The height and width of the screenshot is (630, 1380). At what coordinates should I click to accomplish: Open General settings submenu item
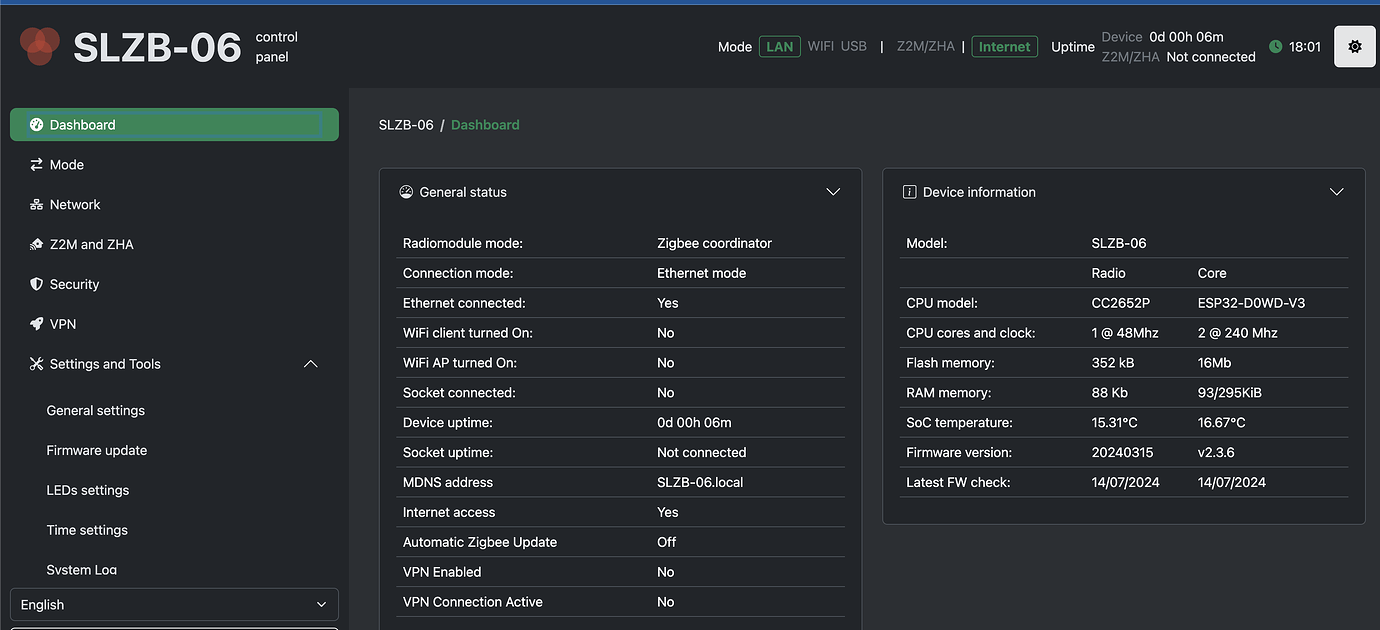point(96,411)
